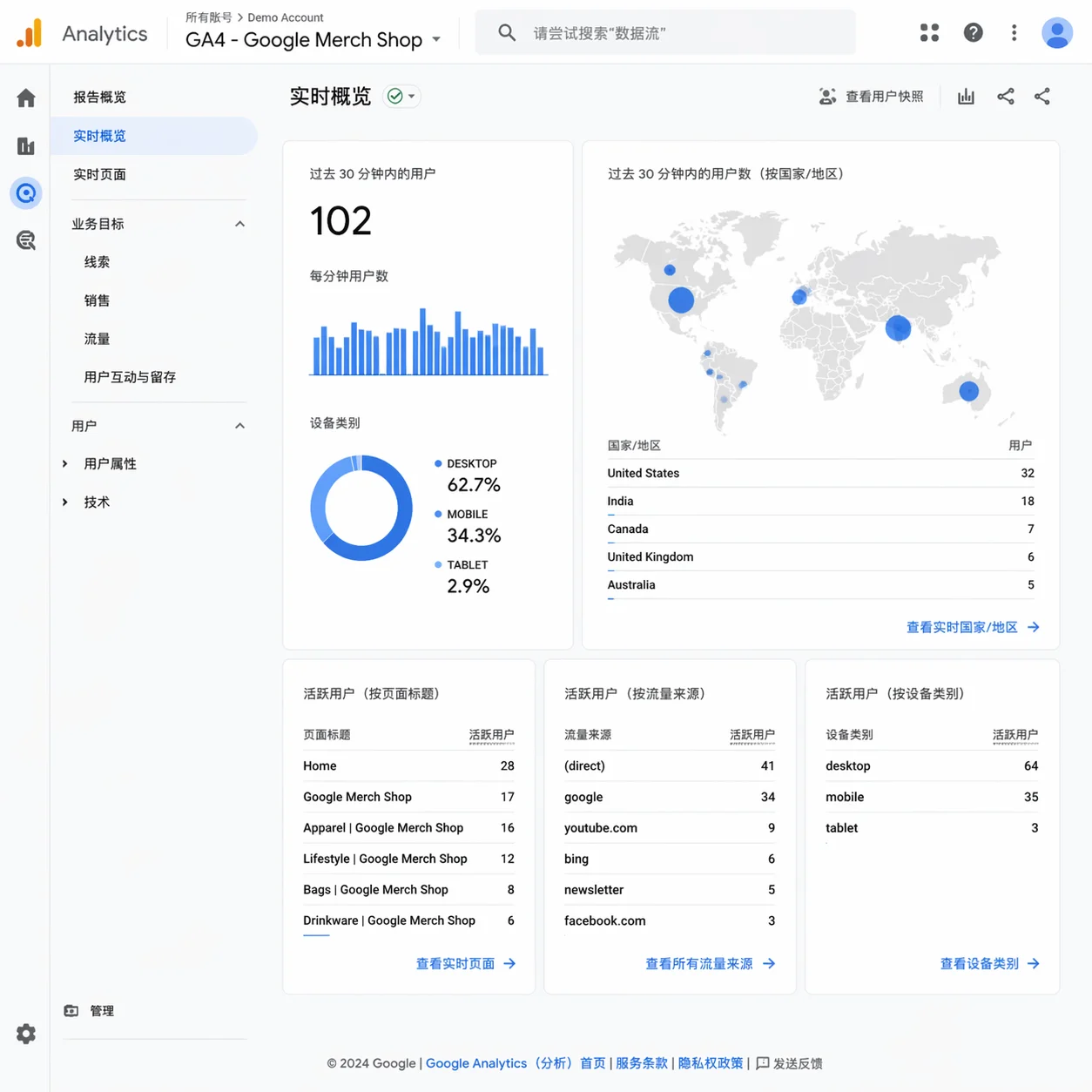Open the three-dot overflow menu at top right

(x=1014, y=32)
